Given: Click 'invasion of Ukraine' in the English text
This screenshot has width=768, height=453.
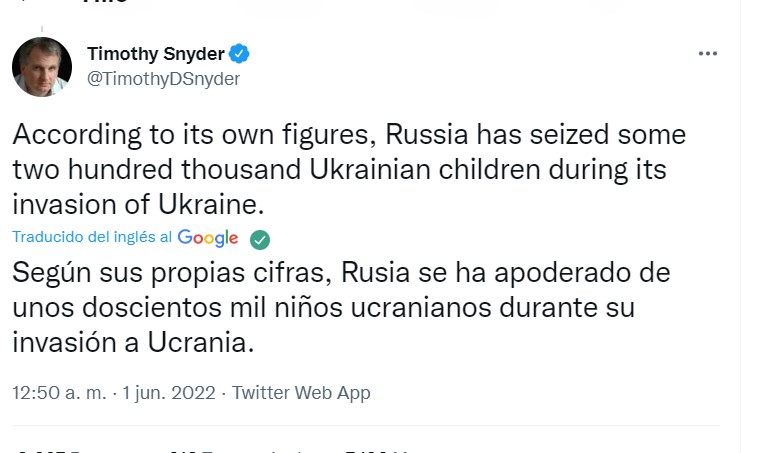Looking at the screenshot, I should pyautogui.click(x=138, y=204).
